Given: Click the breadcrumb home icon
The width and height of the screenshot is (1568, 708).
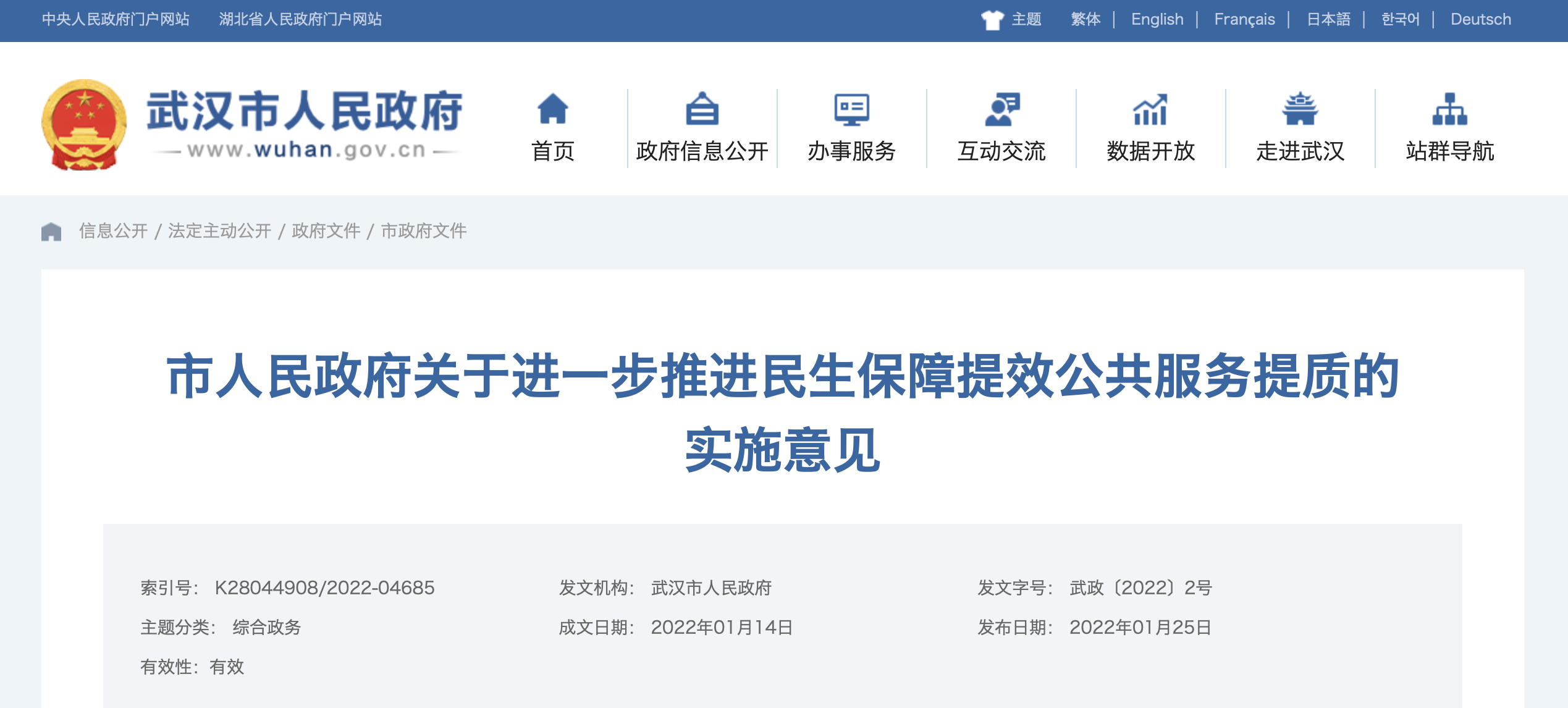Looking at the screenshot, I should (51, 231).
